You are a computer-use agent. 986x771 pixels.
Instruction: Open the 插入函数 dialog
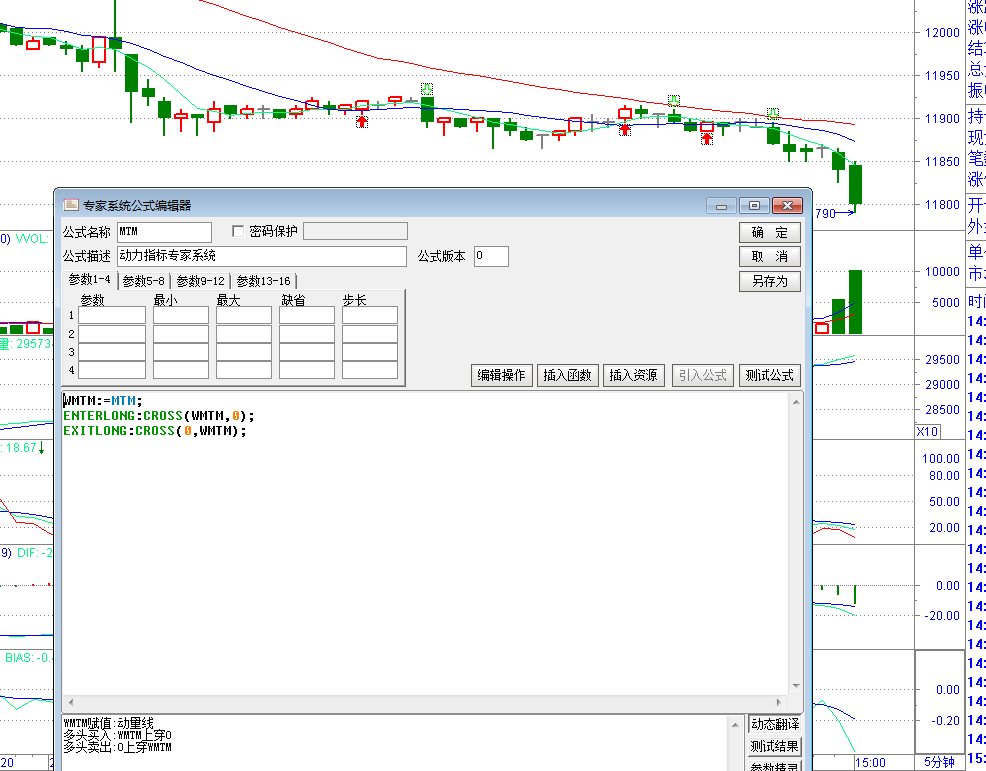(567, 375)
